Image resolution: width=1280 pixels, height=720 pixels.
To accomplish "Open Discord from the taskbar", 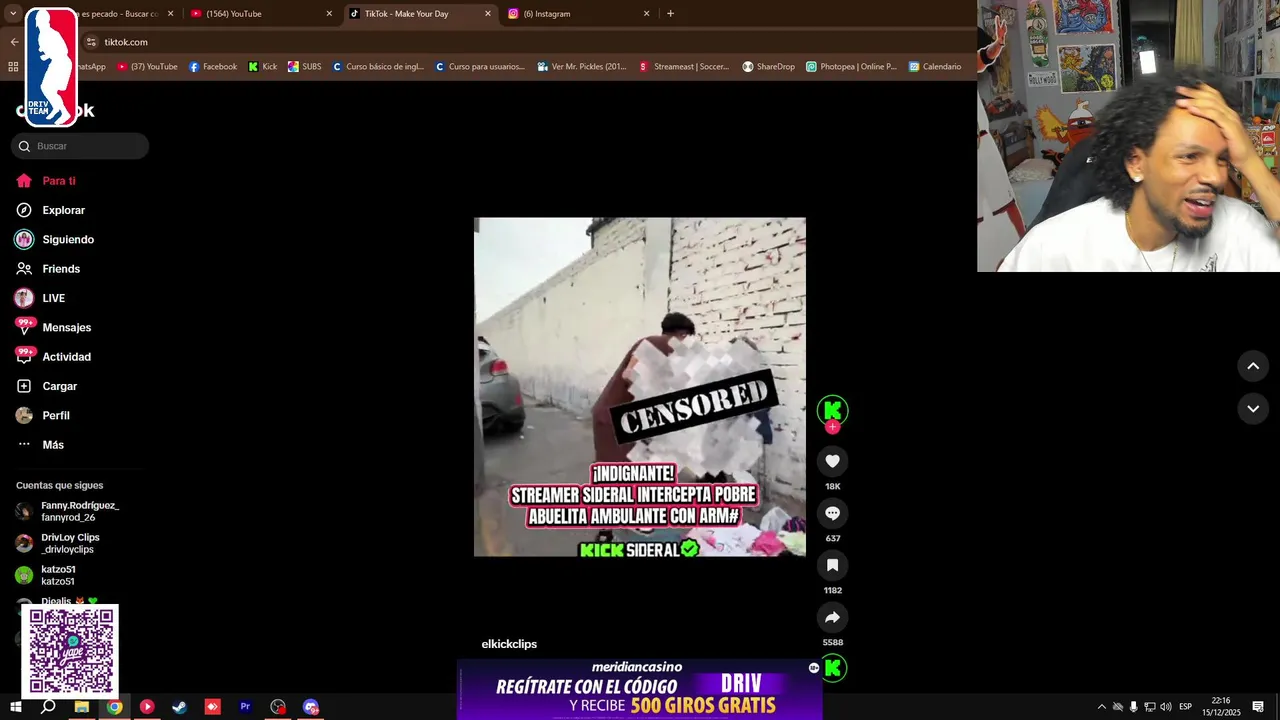I will [x=311, y=707].
